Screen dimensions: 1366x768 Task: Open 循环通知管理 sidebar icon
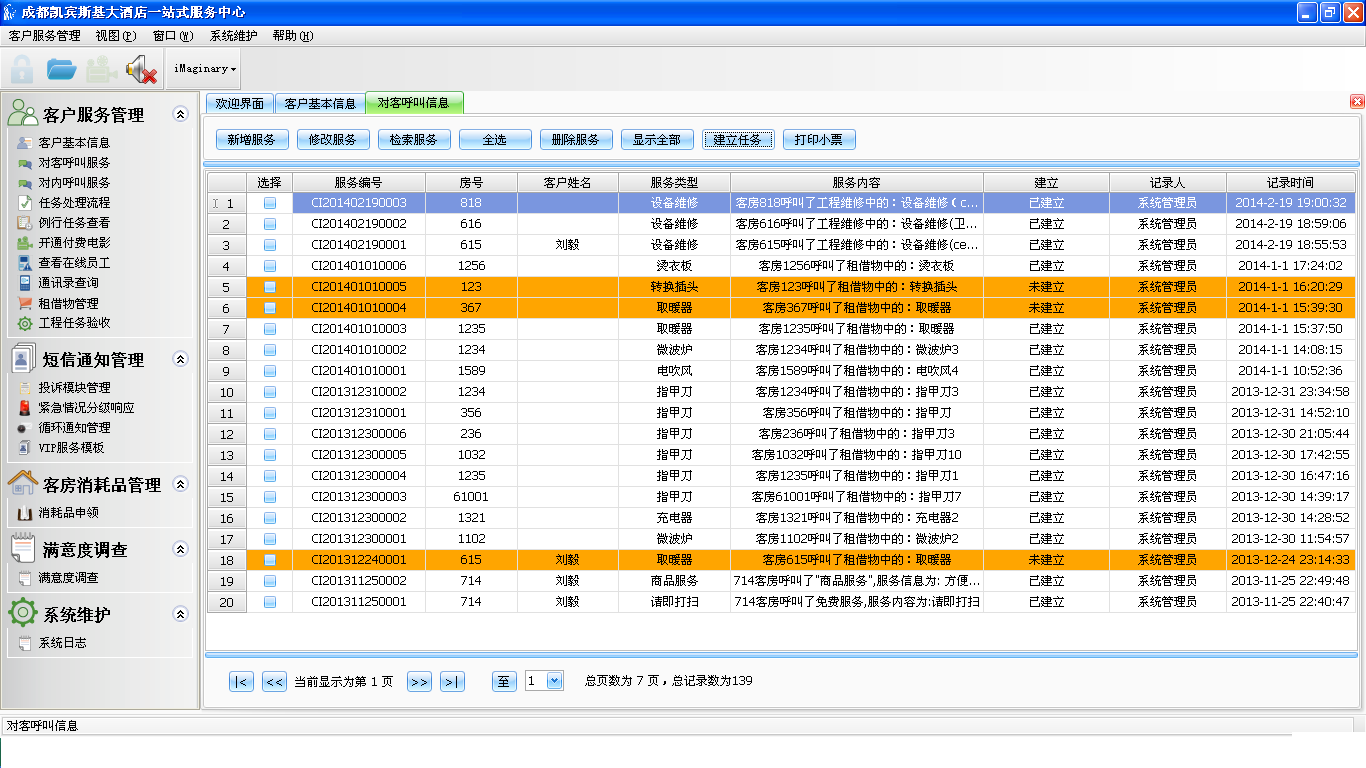24,428
